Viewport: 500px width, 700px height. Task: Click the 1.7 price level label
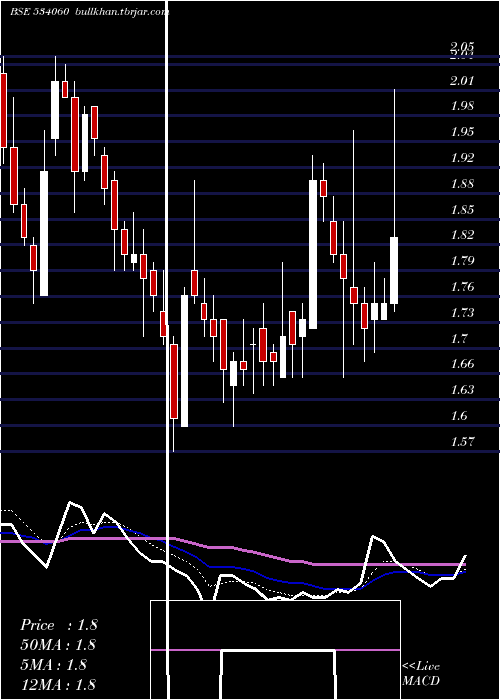point(458,338)
